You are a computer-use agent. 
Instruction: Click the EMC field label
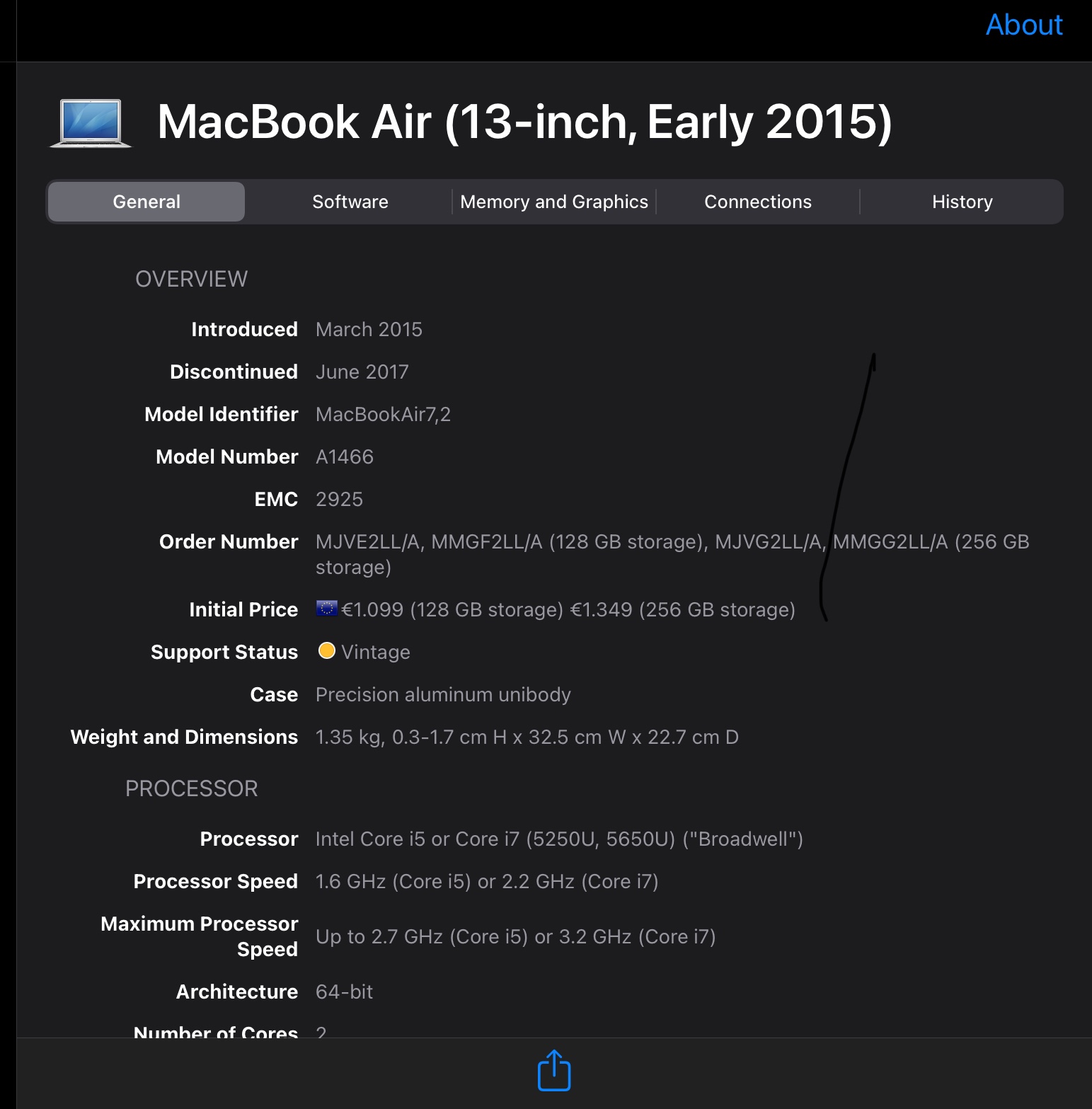coord(276,500)
